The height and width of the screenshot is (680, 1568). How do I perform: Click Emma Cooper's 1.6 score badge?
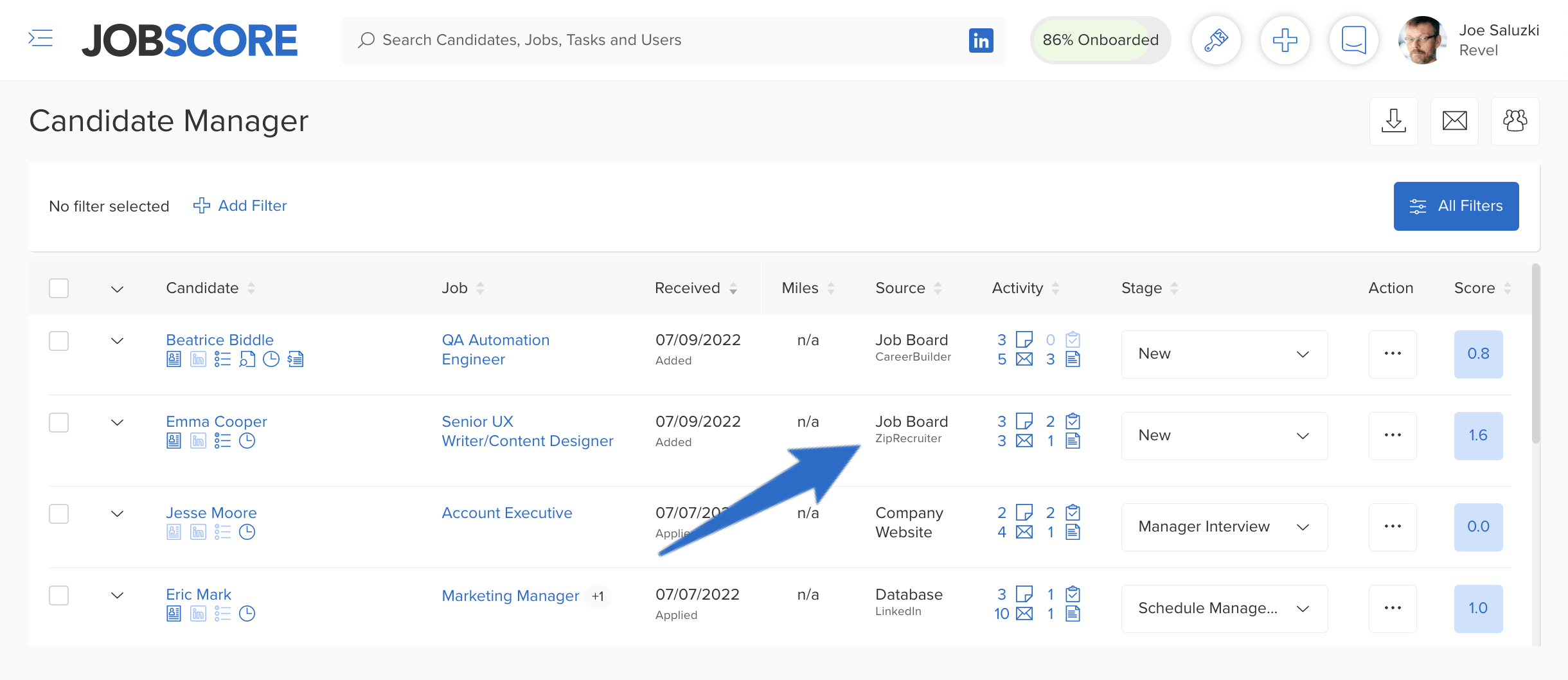pyautogui.click(x=1478, y=436)
